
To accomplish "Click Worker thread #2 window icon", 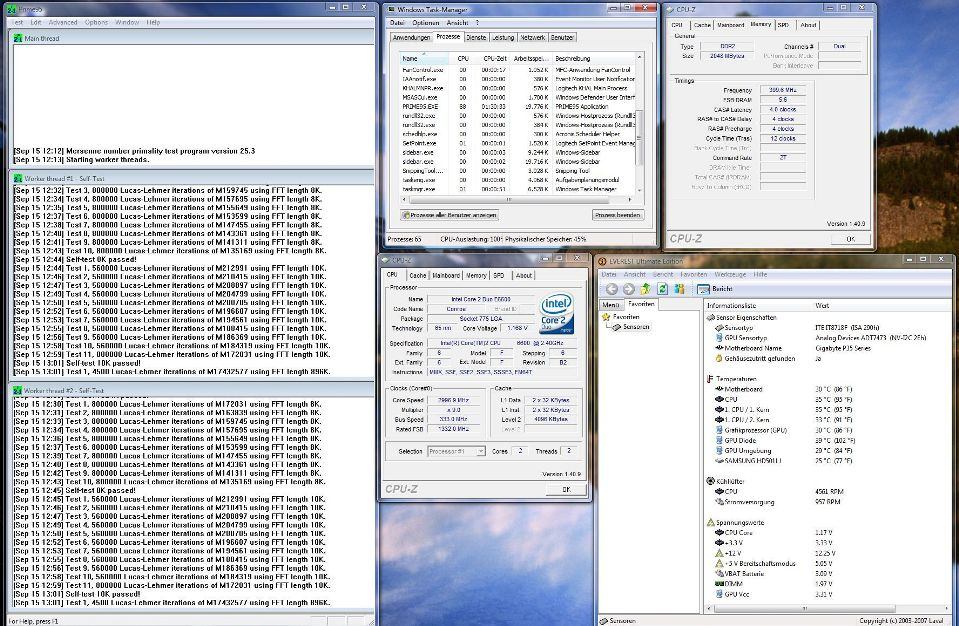I will tap(18, 390).
